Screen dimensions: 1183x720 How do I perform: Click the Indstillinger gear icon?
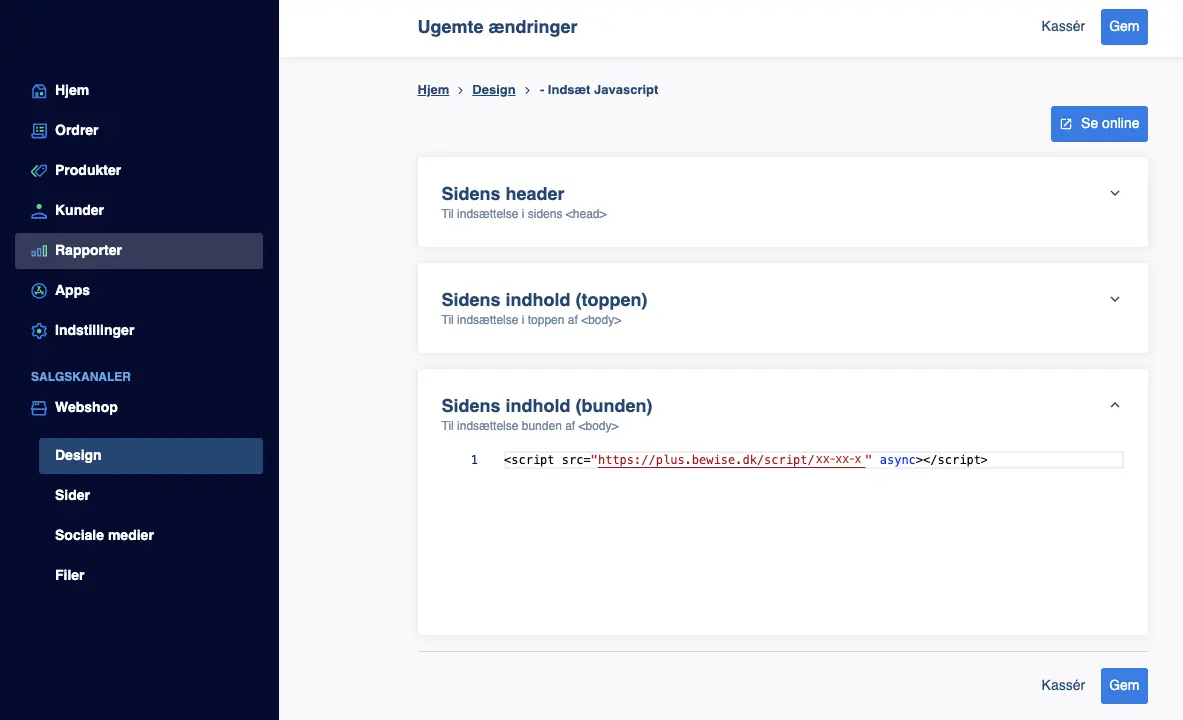coord(39,331)
